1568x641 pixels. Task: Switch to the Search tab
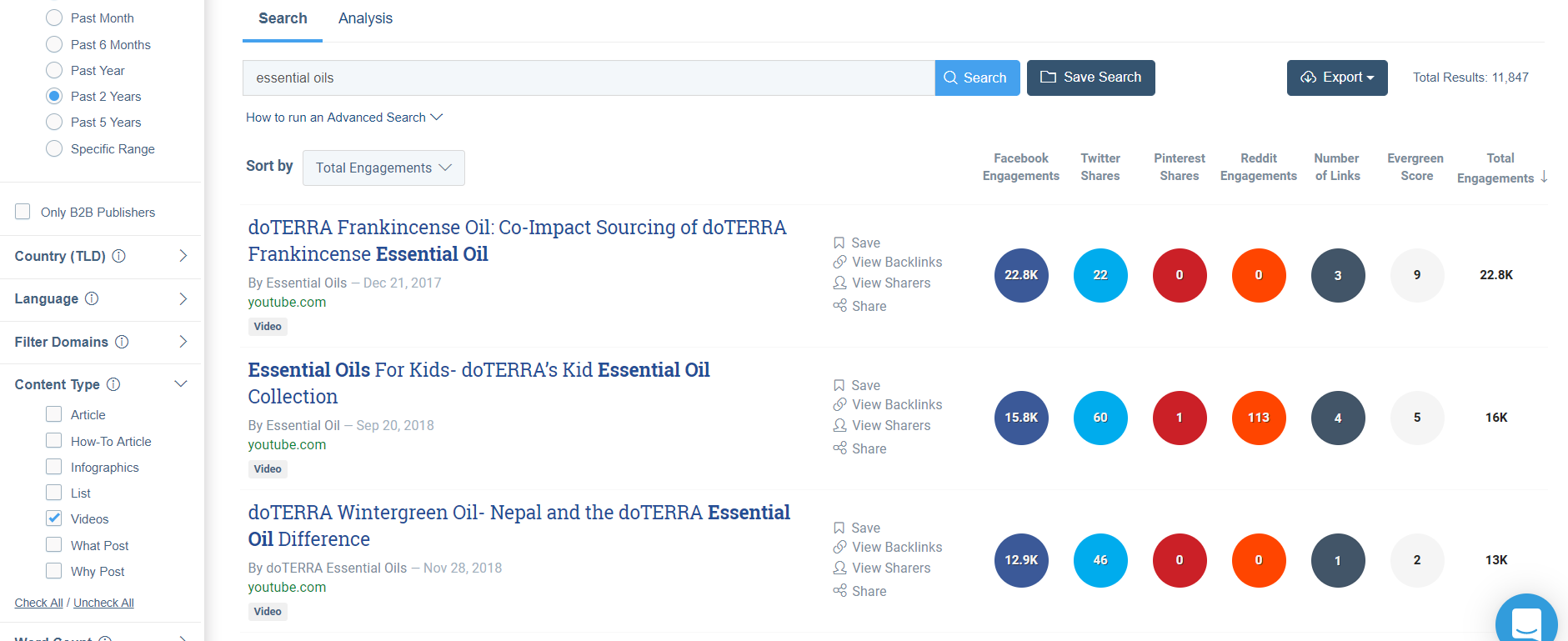point(283,18)
